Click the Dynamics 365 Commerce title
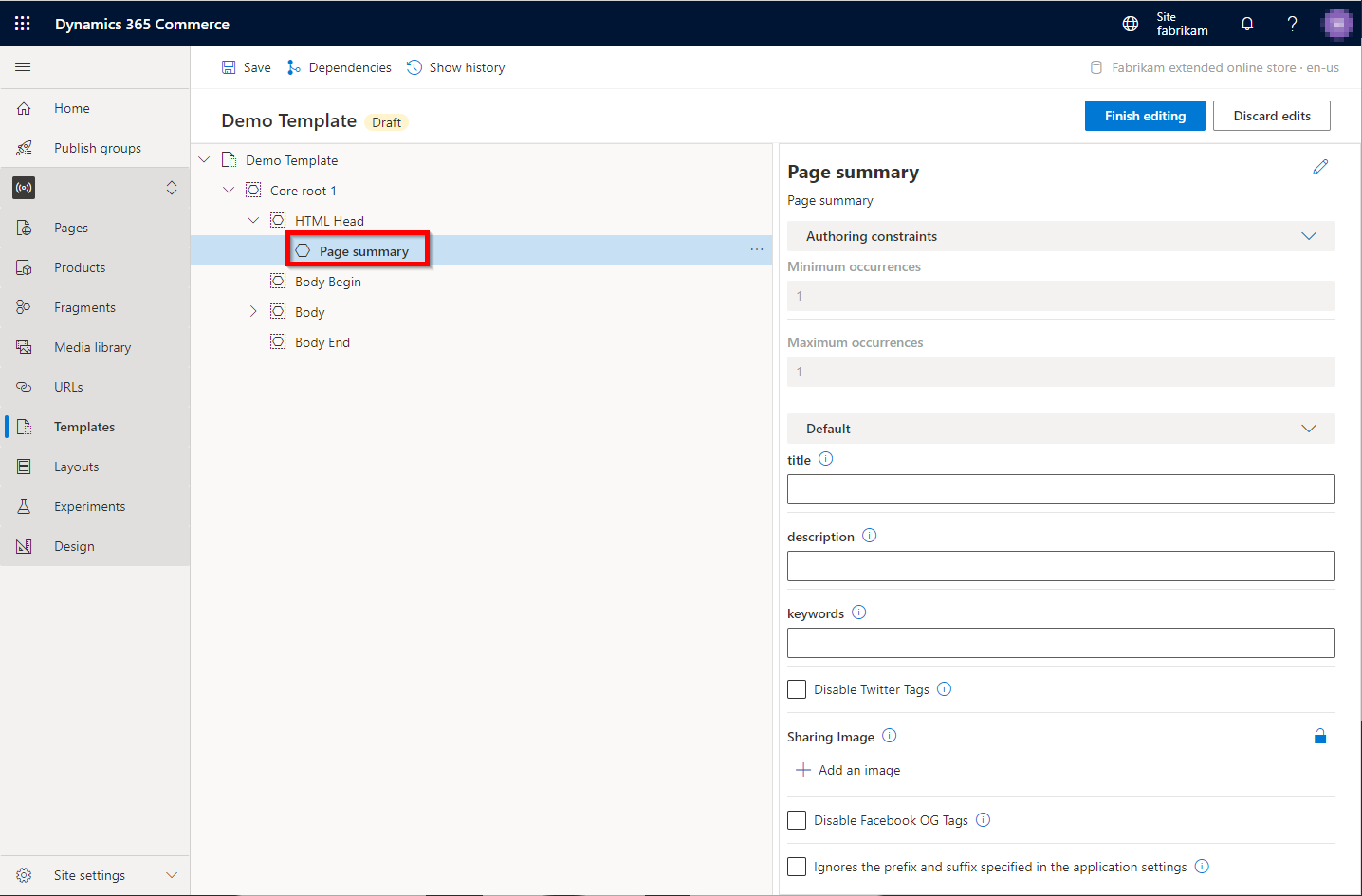This screenshot has height=896, width=1362. click(142, 24)
